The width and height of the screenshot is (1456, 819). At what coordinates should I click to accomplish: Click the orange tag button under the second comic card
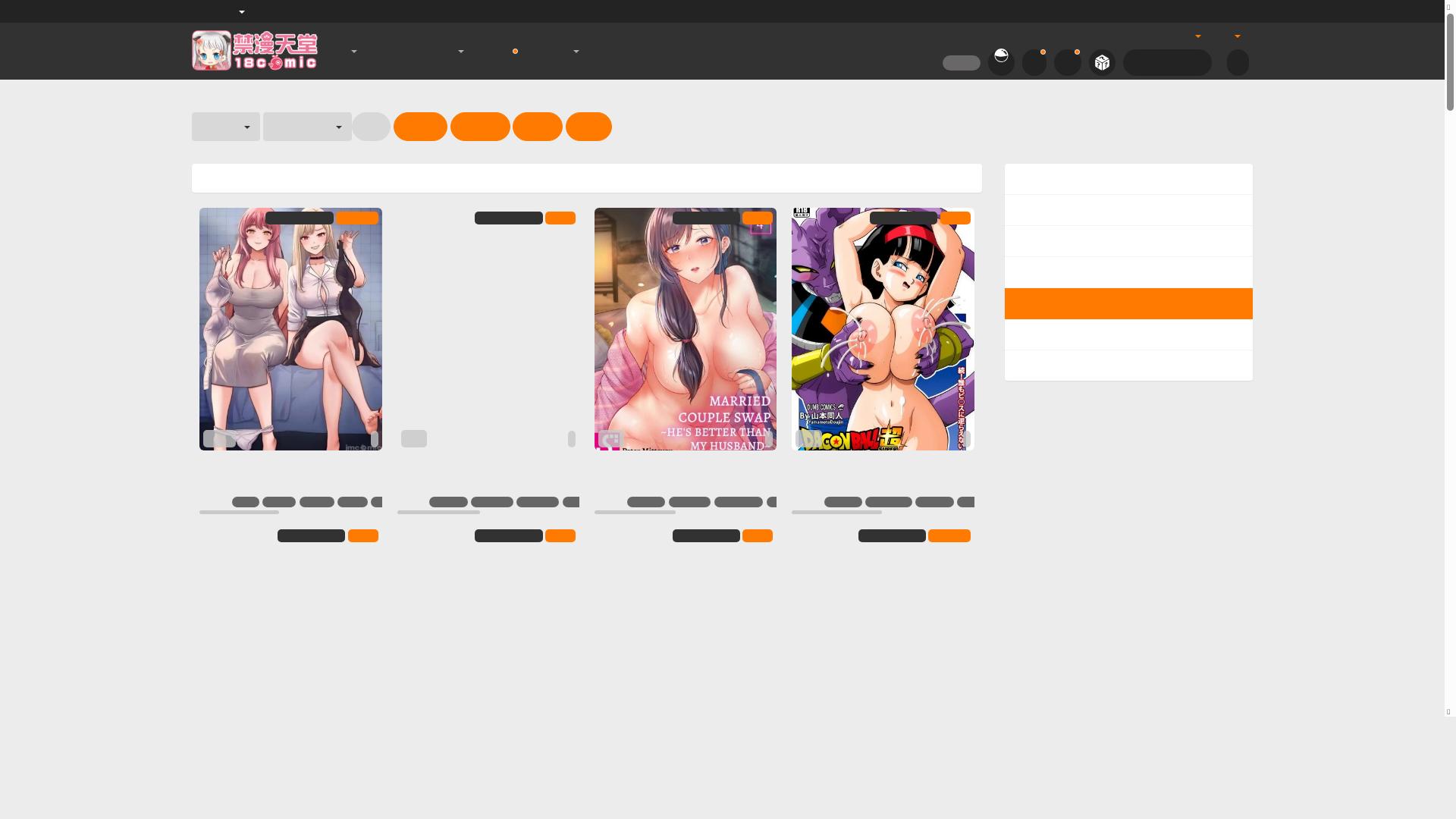point(561,535)
